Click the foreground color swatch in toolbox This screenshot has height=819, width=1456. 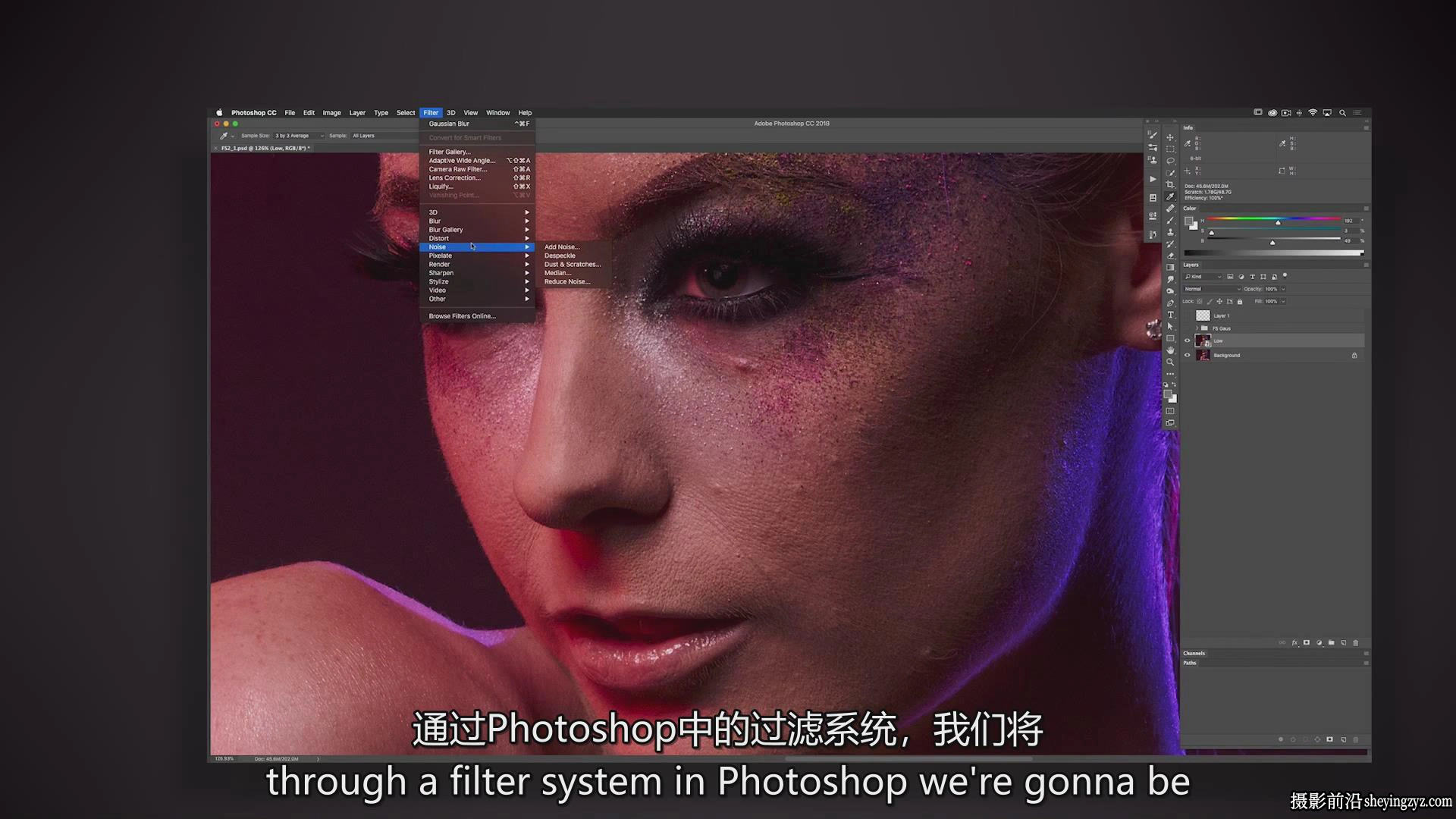point(1168,394)
